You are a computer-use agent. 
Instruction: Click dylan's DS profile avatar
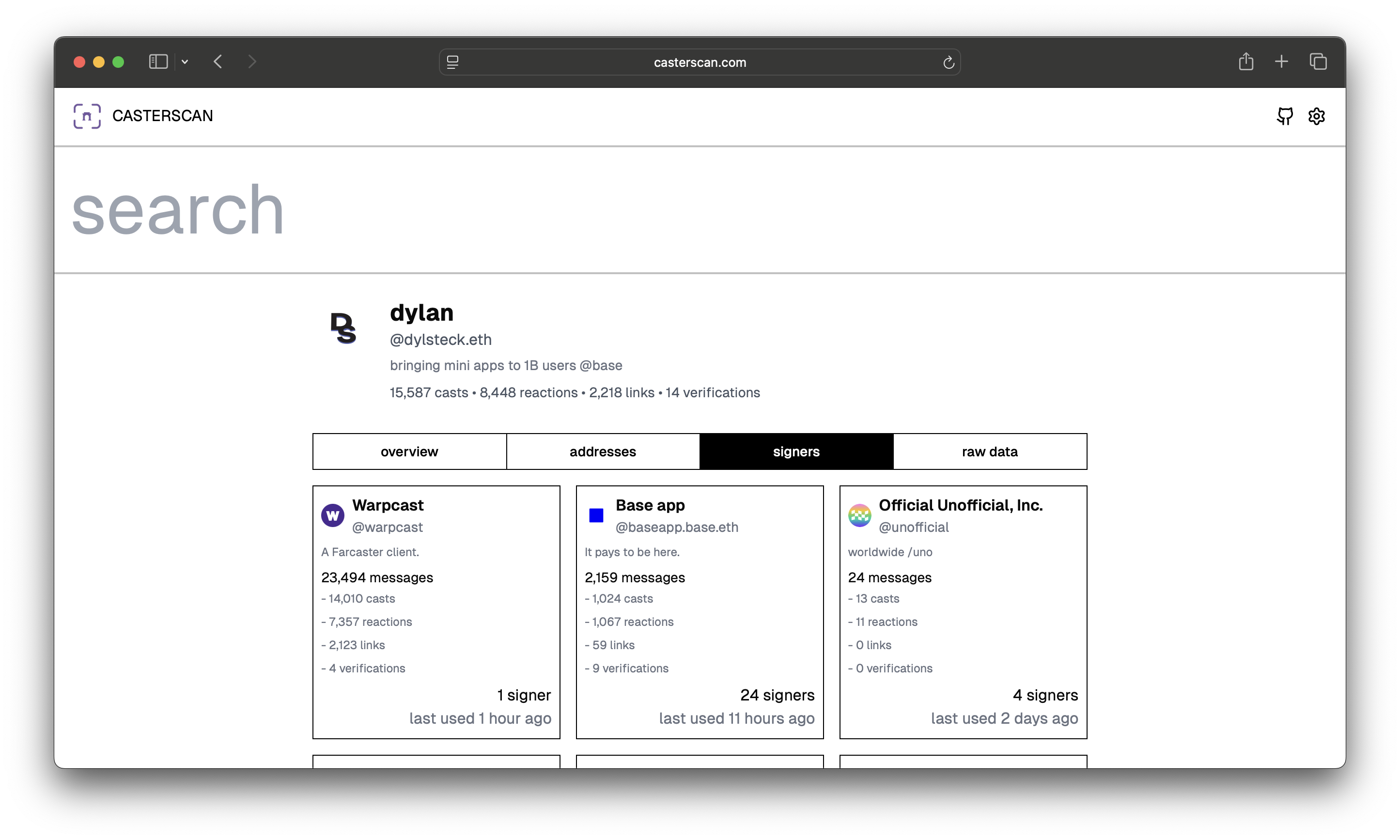coord(343,328)
